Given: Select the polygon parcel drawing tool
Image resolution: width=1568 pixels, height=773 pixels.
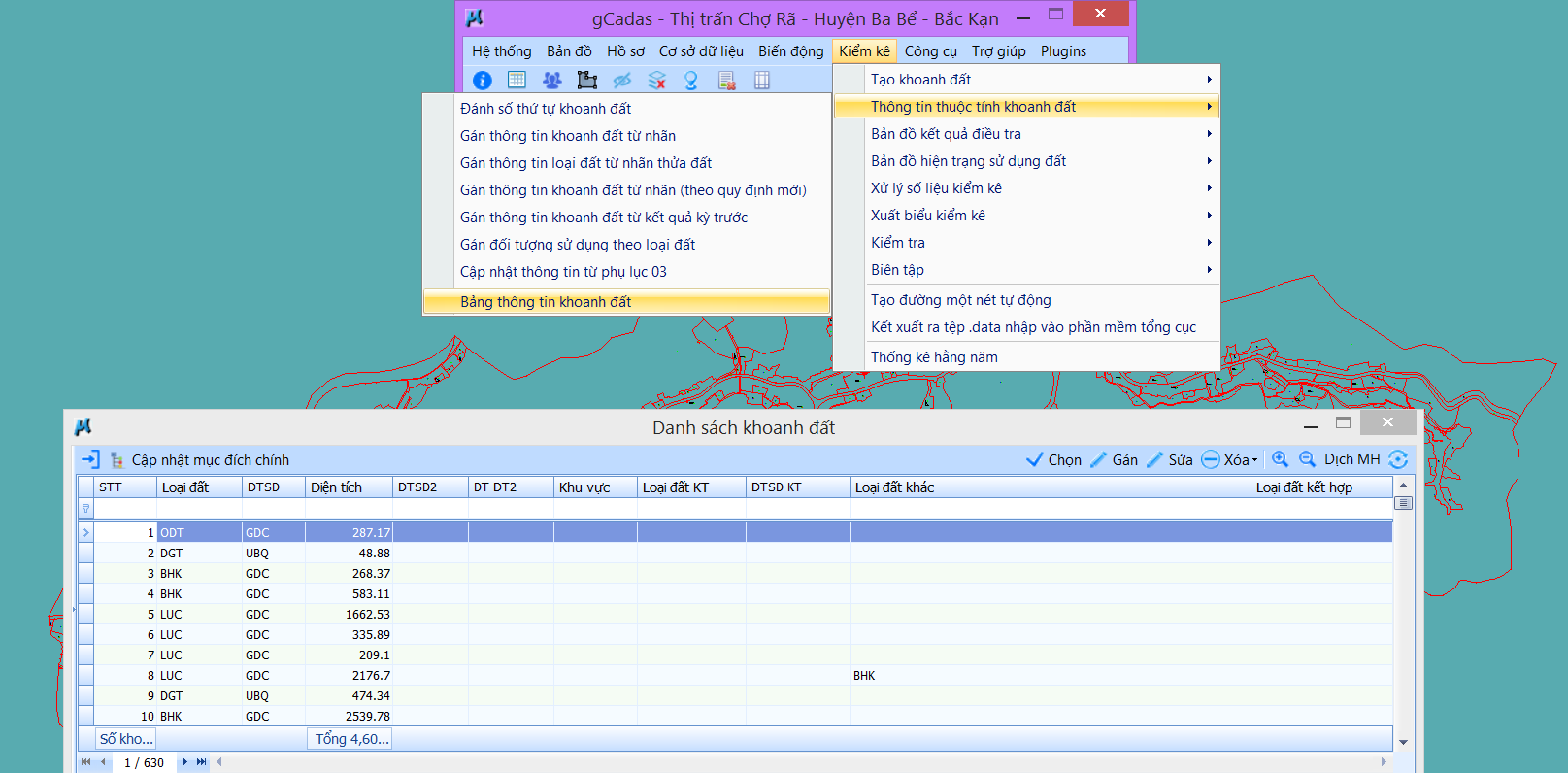Looking at the screenshot, I should pos(587,81).
